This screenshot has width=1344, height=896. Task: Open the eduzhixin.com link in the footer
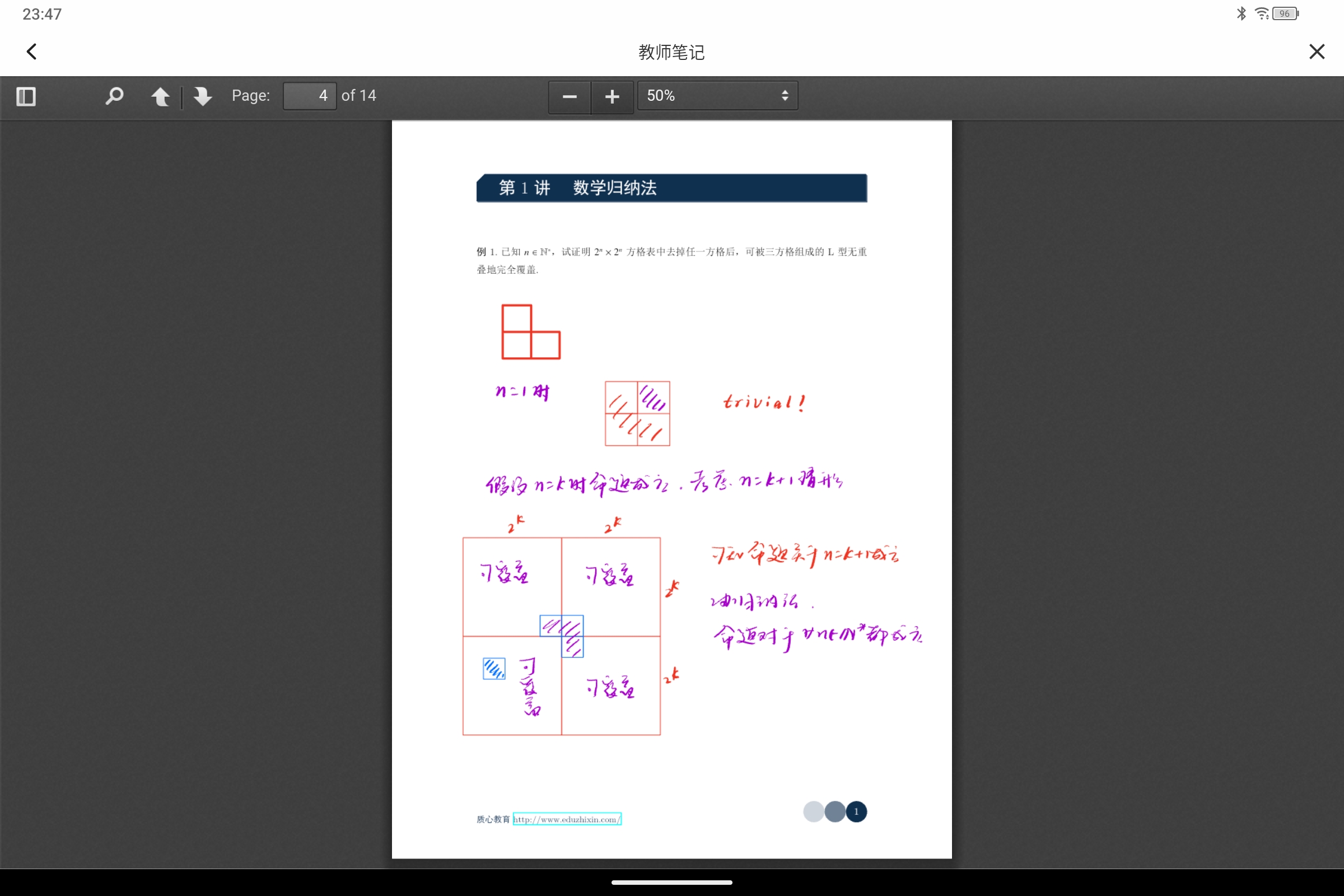(567, 819)
